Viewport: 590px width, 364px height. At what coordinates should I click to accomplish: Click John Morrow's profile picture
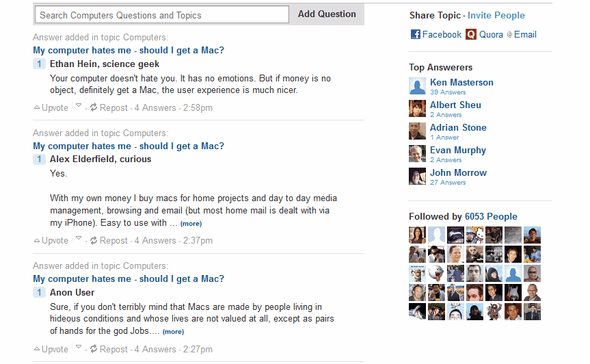[x=417, y=177]
